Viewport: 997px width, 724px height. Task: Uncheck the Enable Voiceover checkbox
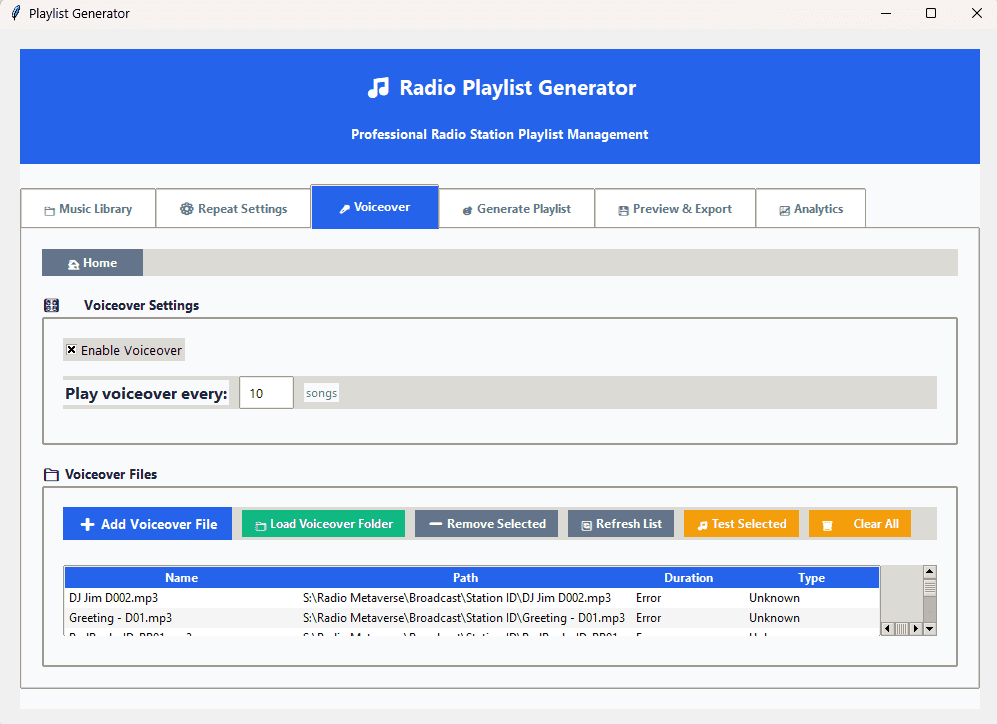(71, 350)
